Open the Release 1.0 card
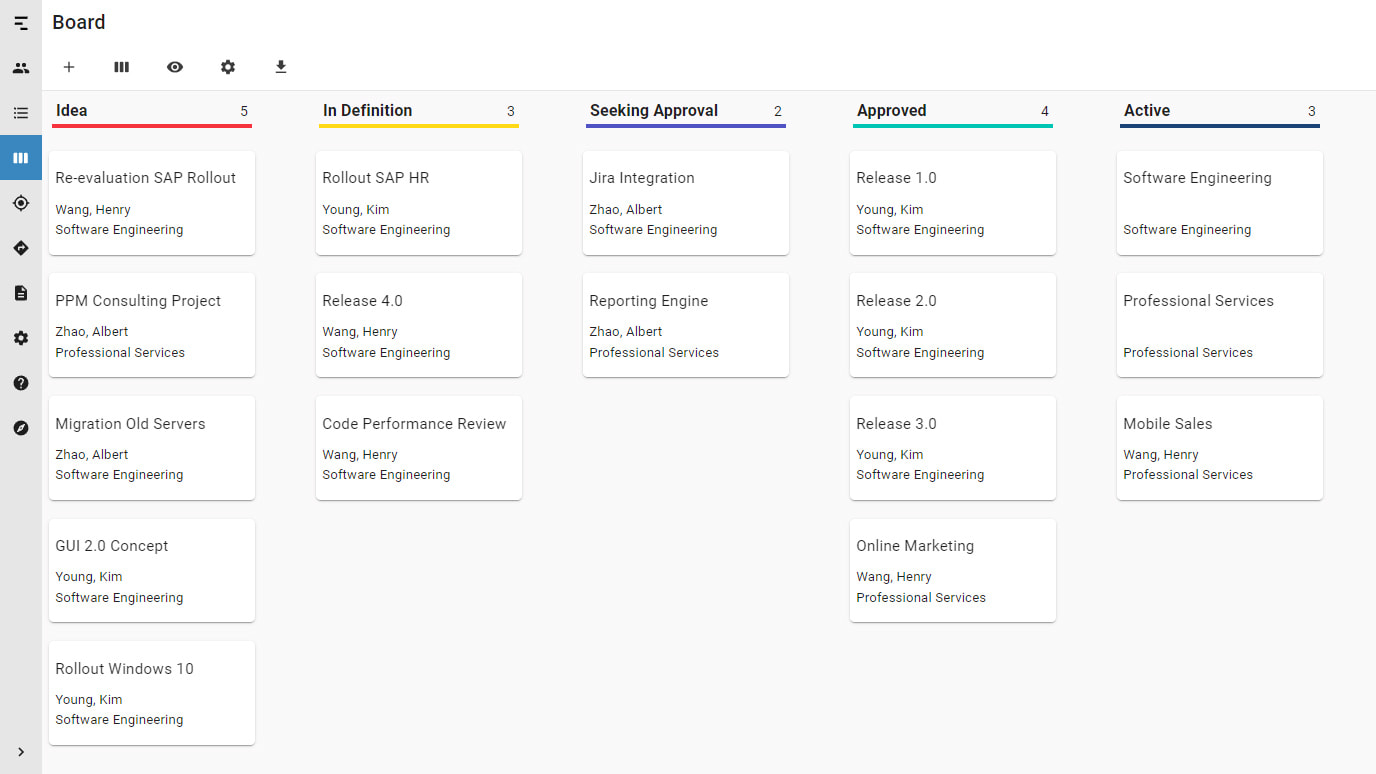 pyautogui.click(x=953, y=203)
